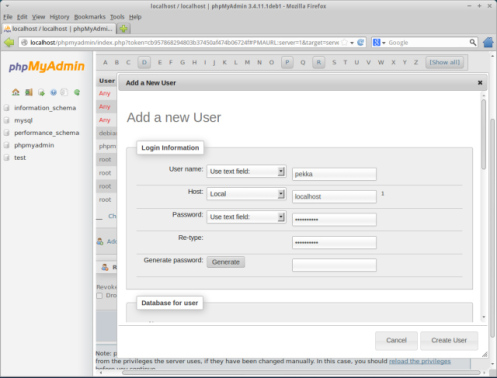Viewport: 497px width, 378px height.
Task: Click the information_schema database icon
Action: [x=6, y=108]
